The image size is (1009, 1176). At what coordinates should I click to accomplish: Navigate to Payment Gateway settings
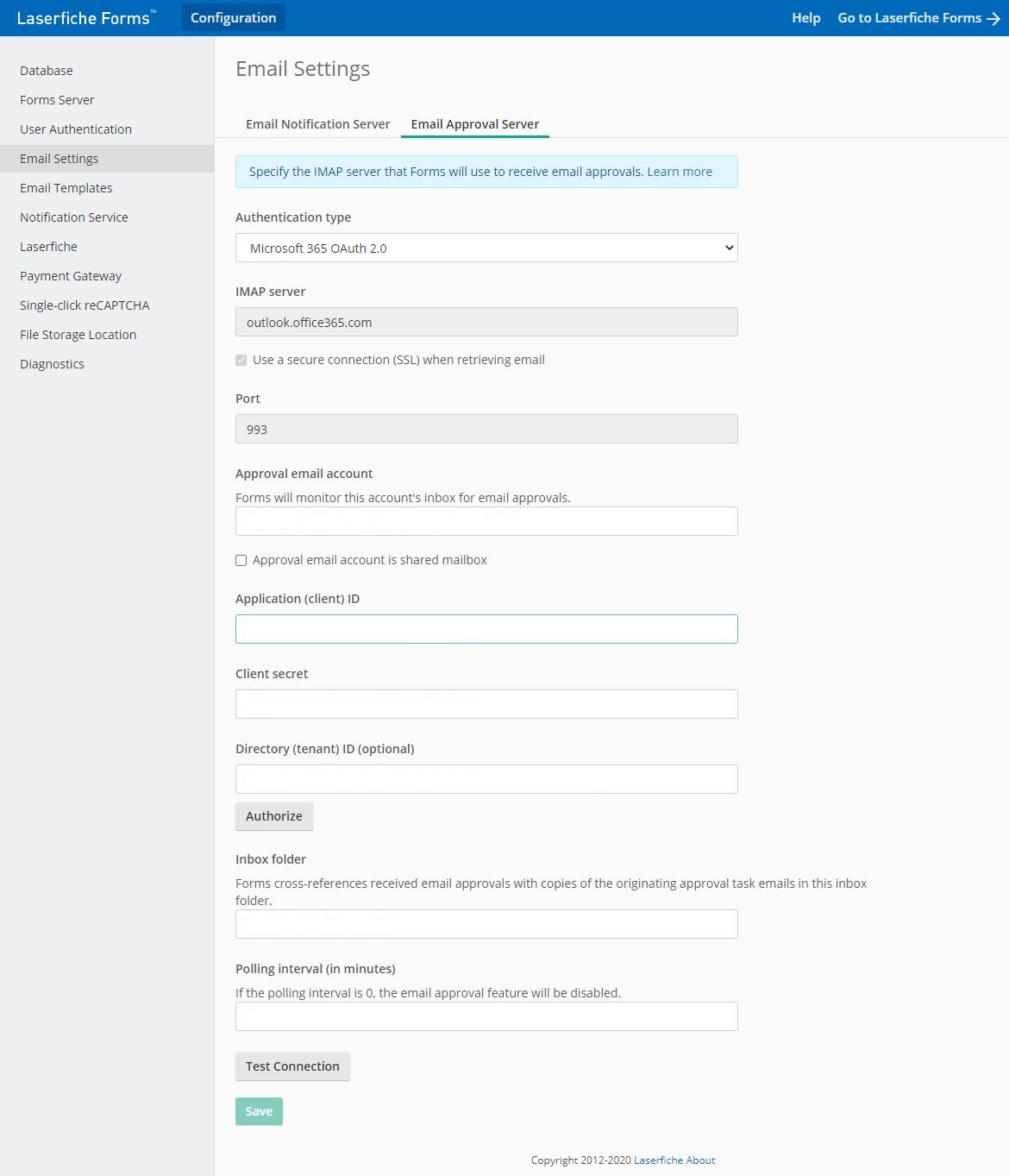(x=70, y=275)
